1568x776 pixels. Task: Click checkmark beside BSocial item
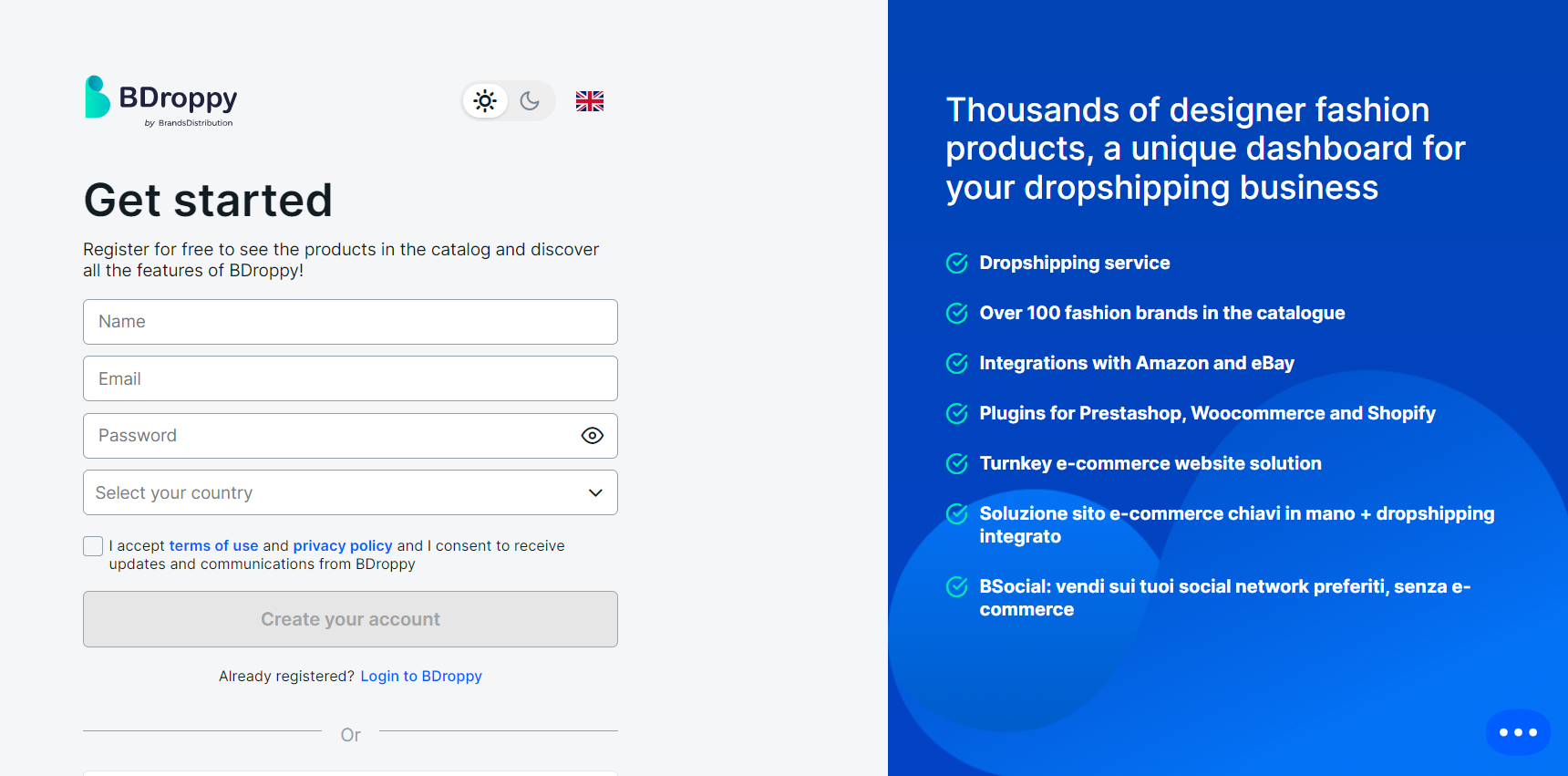[x=957, y=587]
